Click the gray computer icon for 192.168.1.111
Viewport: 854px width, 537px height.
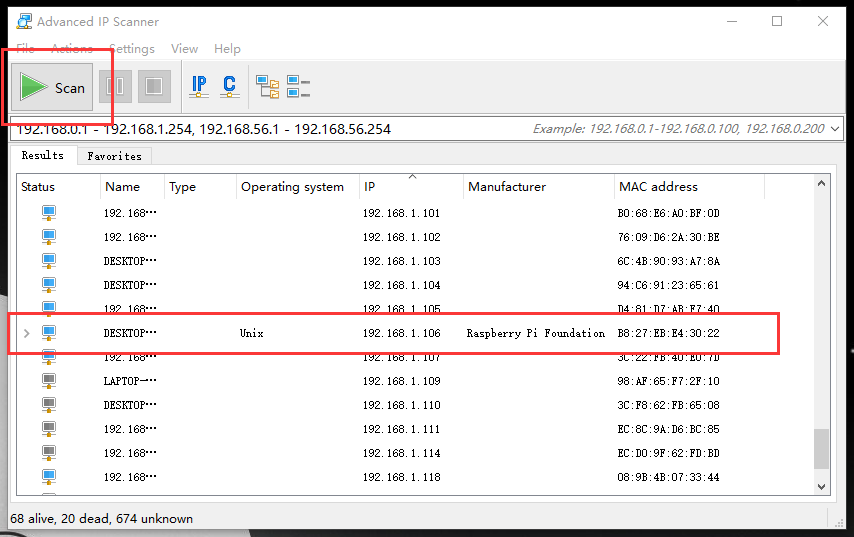(x=49, y=429)
